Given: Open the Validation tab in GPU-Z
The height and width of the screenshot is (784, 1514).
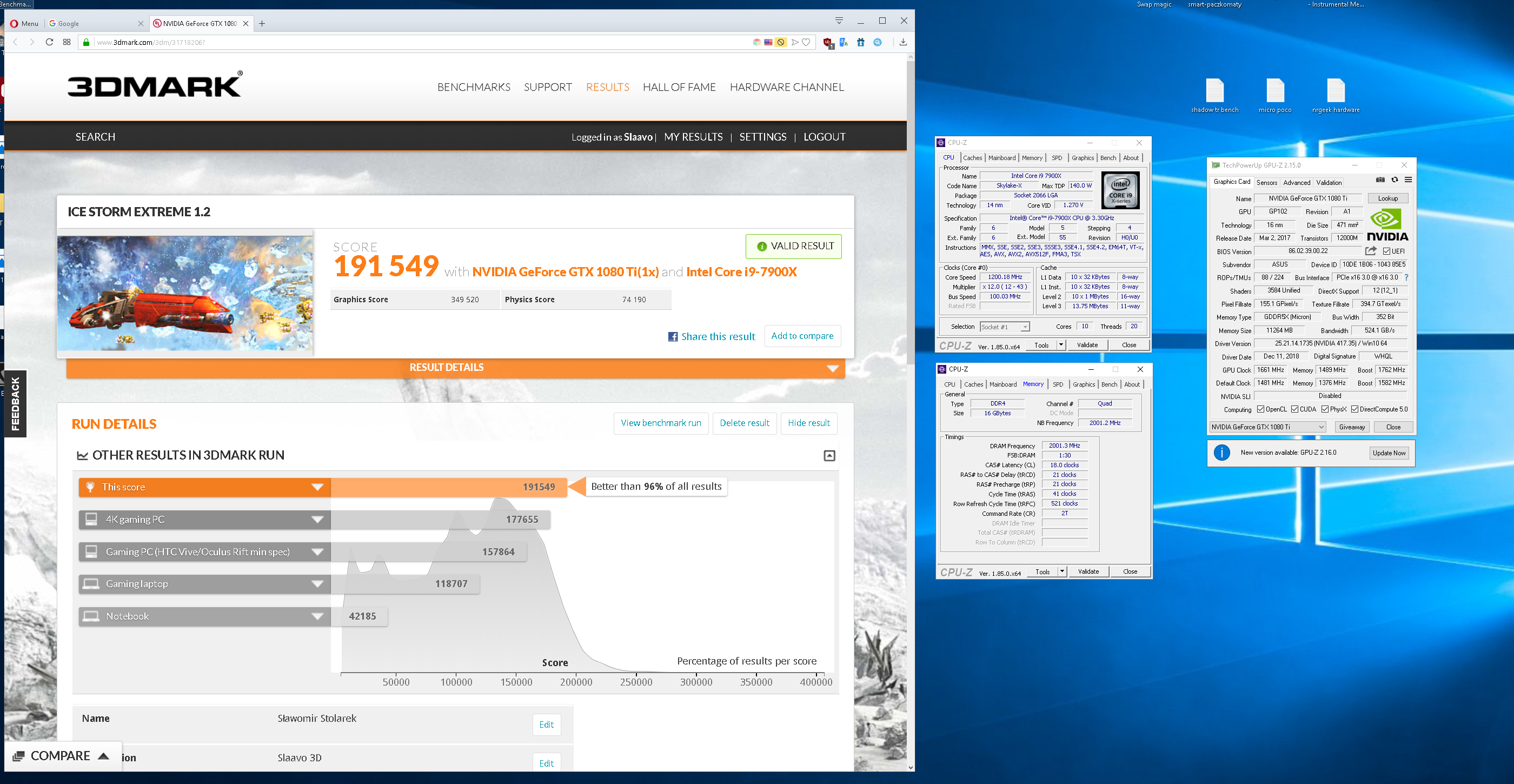Looking at the screenshot, I should click(1329, 183).
